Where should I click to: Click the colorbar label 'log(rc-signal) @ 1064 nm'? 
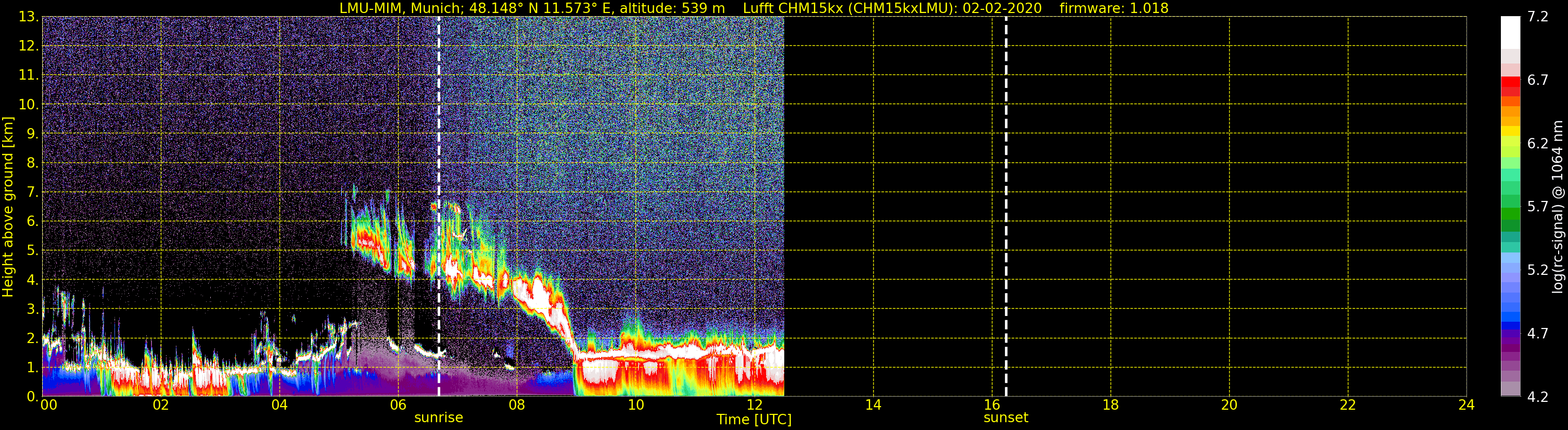pos(1557,207)
